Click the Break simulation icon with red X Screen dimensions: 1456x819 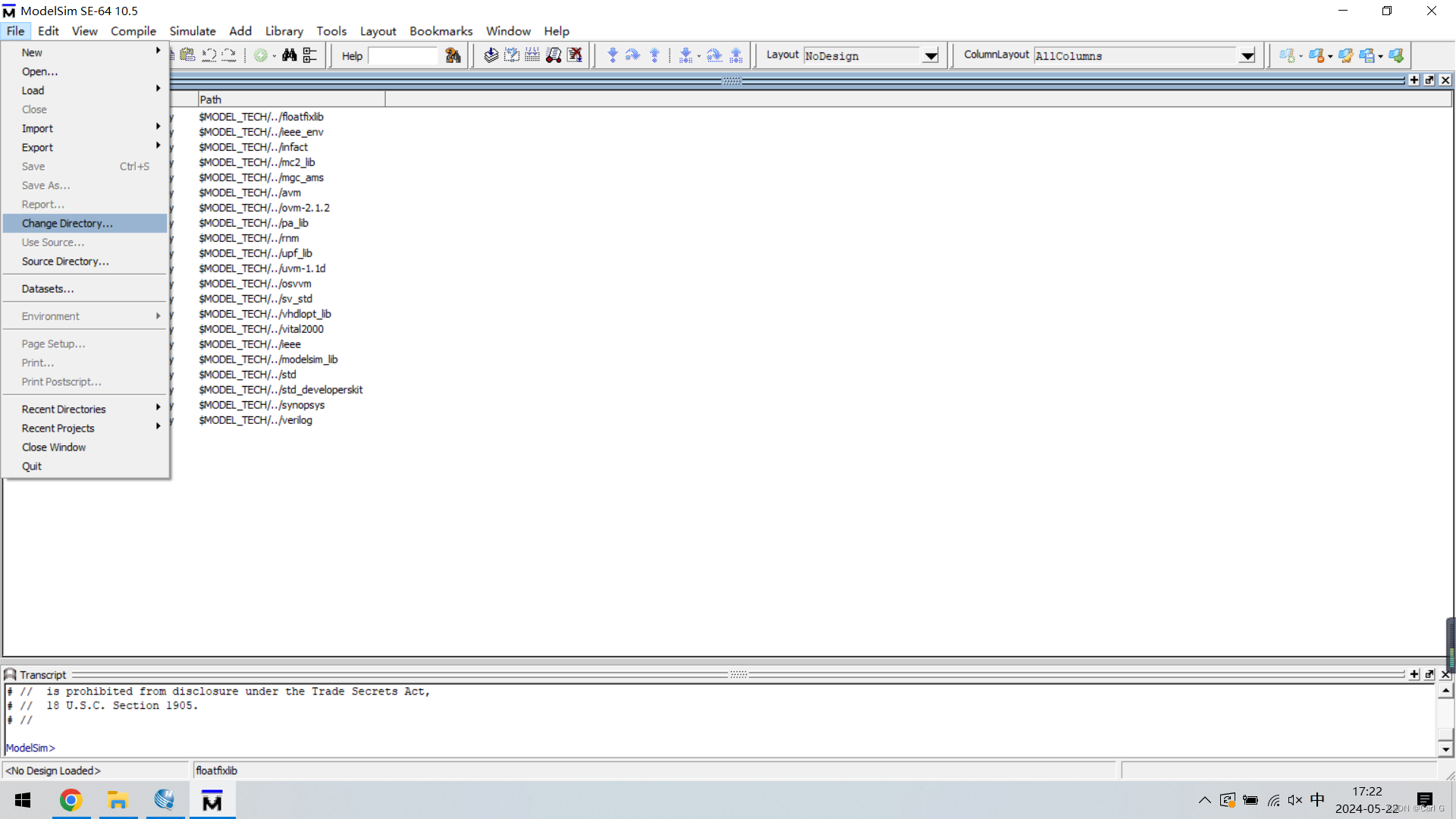575,55
